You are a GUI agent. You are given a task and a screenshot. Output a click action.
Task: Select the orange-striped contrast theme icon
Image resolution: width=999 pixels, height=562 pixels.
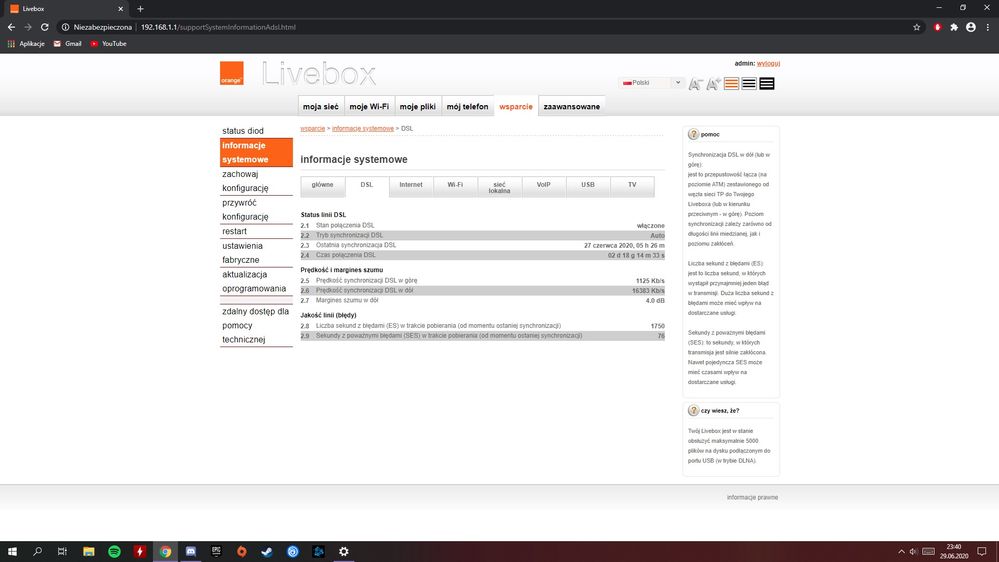731,84
